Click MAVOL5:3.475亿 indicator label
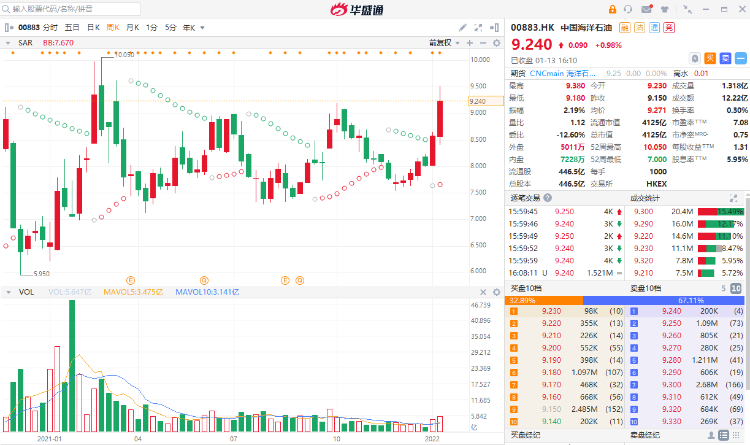750x445 pixels. (x=133, y=292)
